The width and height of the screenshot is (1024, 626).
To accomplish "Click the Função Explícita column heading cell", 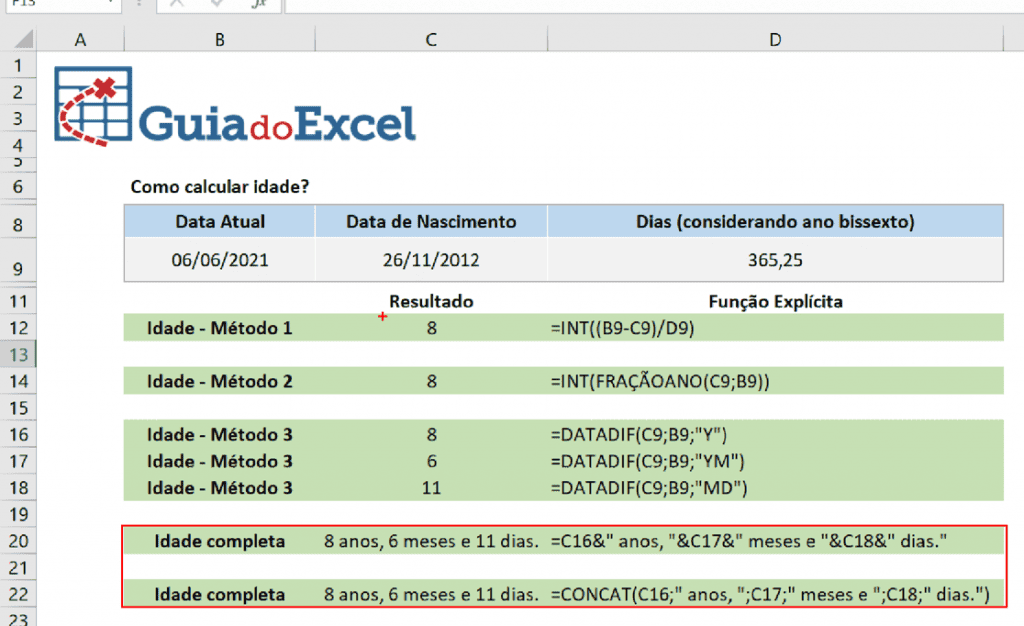I will coord(775,301).
